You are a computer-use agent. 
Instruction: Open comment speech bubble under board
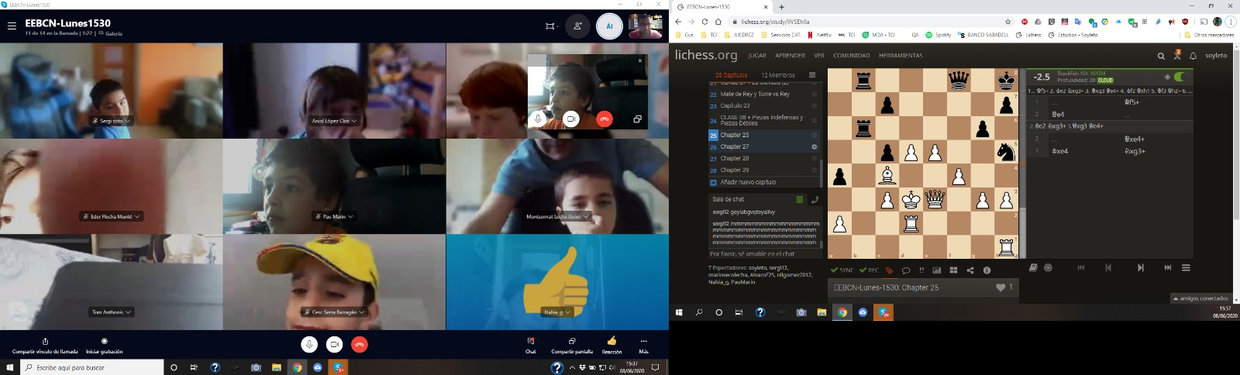pos(905,270)
